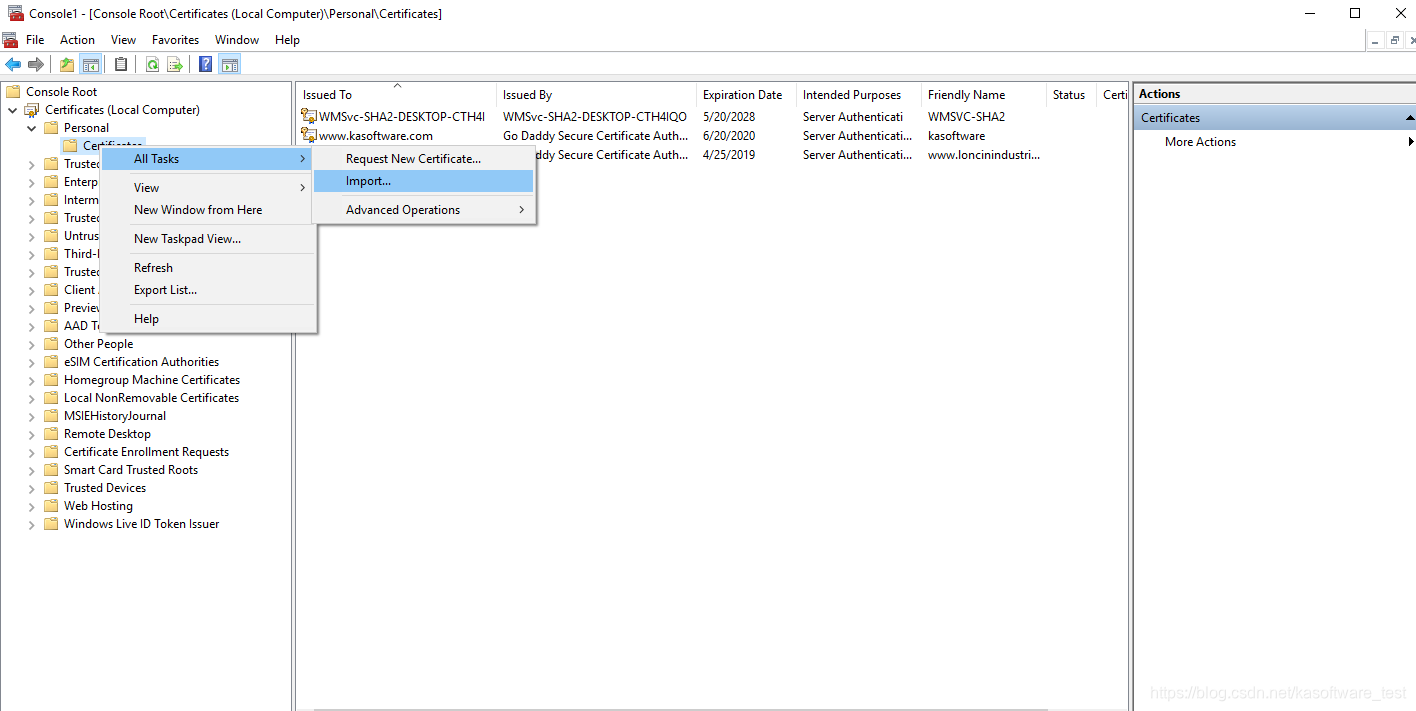Click the Certificates (Local Computer) snap-in icon
This screenshot has height=711, width=1416.
pyautogui.click(x=32, y=110)
